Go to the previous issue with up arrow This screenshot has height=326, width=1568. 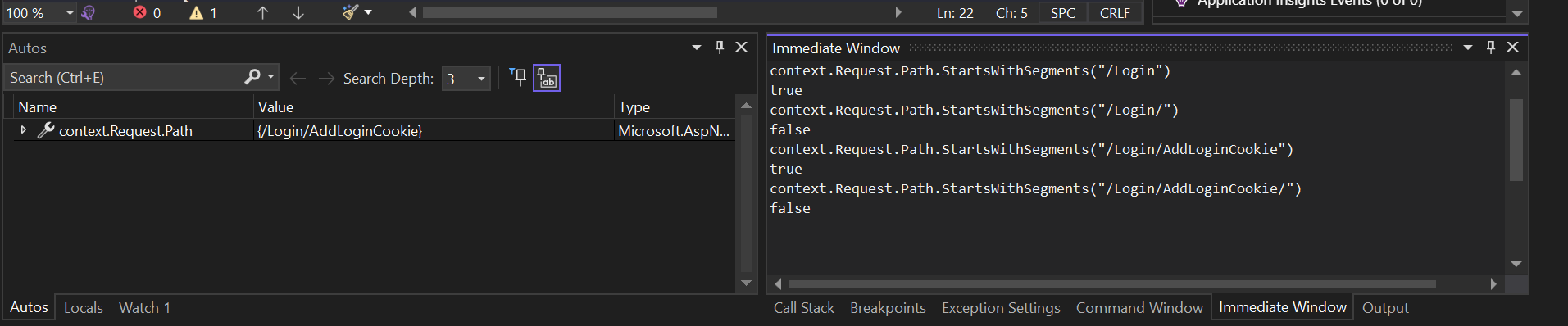262,13
